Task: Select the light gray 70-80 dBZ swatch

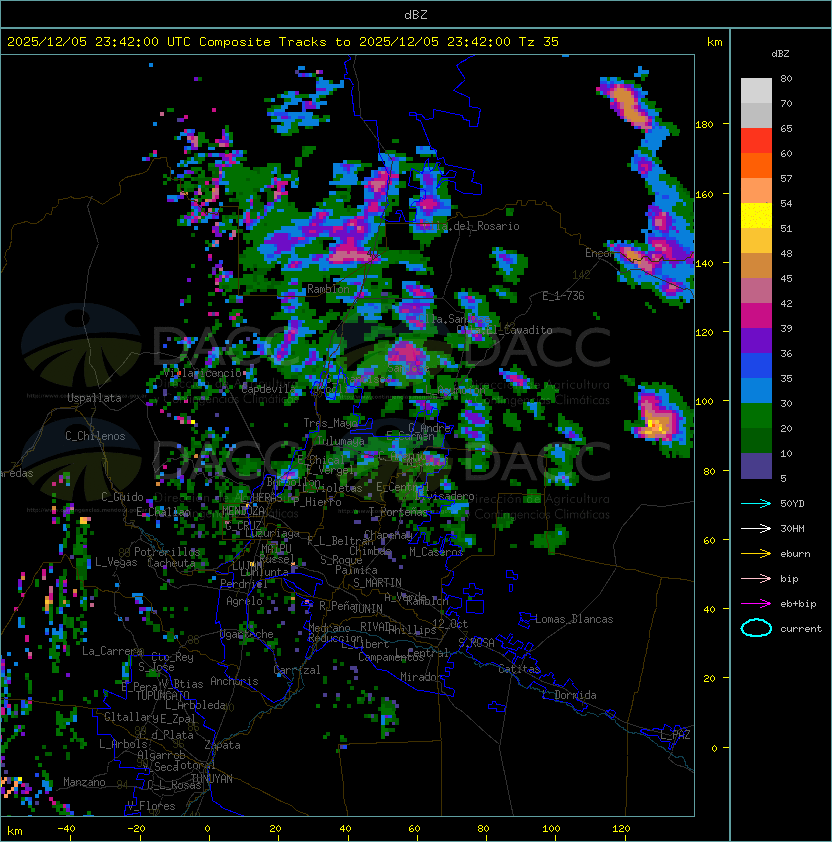Action: pos(756,91)
